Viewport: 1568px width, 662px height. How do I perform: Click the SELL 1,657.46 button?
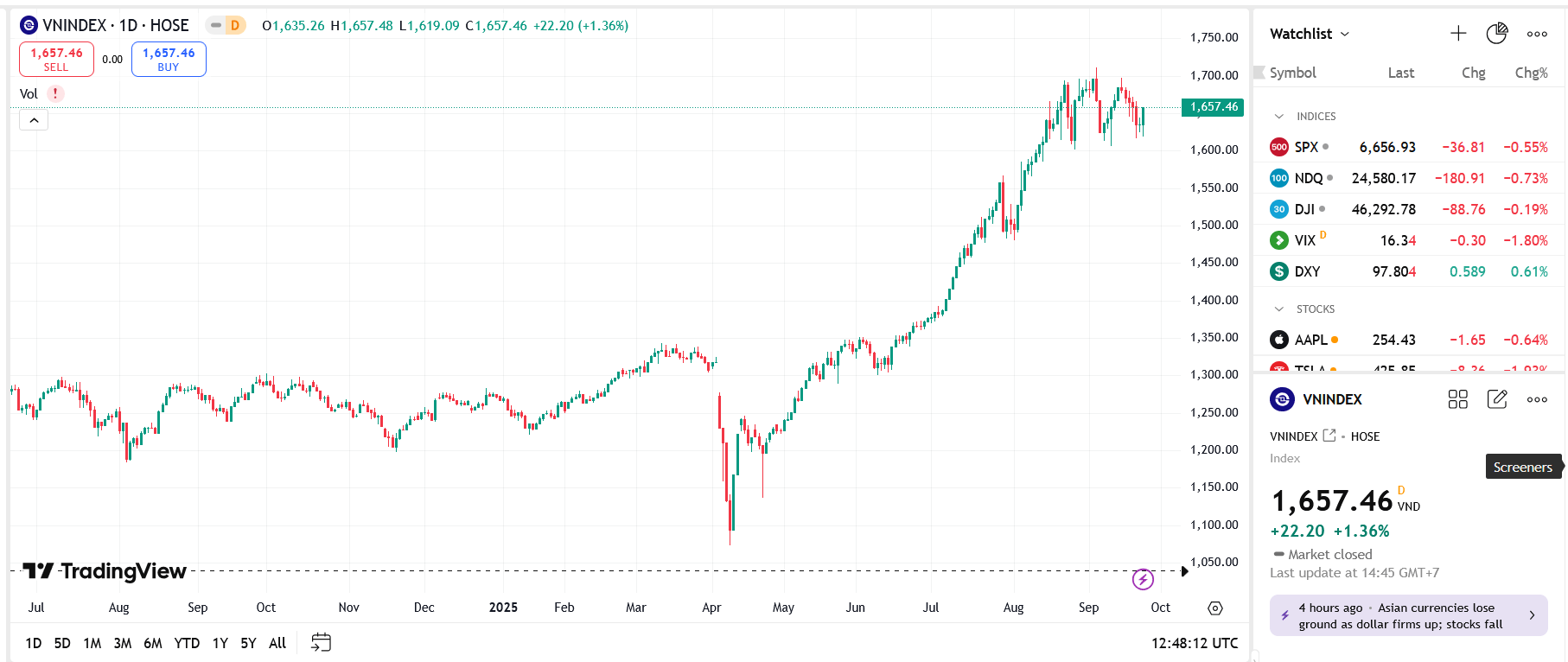[56, 59]
